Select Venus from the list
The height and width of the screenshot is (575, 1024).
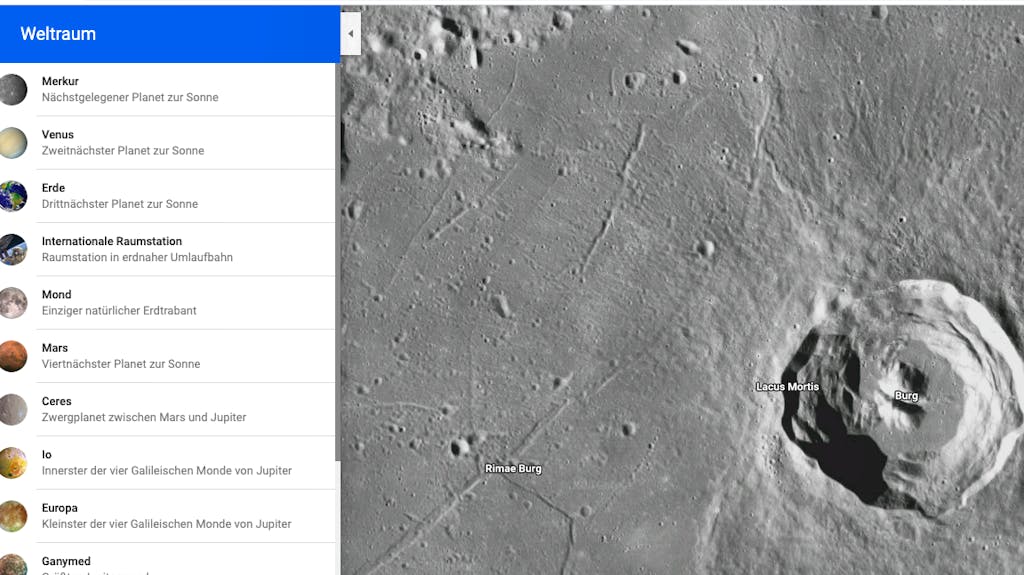pyautogui.click(x=167, y=143)
